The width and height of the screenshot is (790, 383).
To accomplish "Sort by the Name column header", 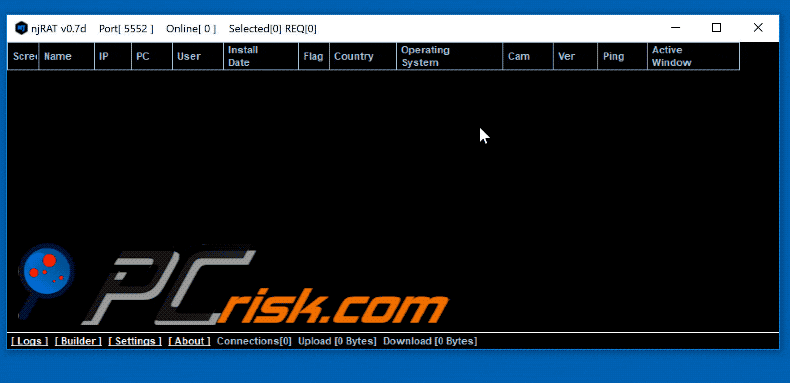I will 67,56.
